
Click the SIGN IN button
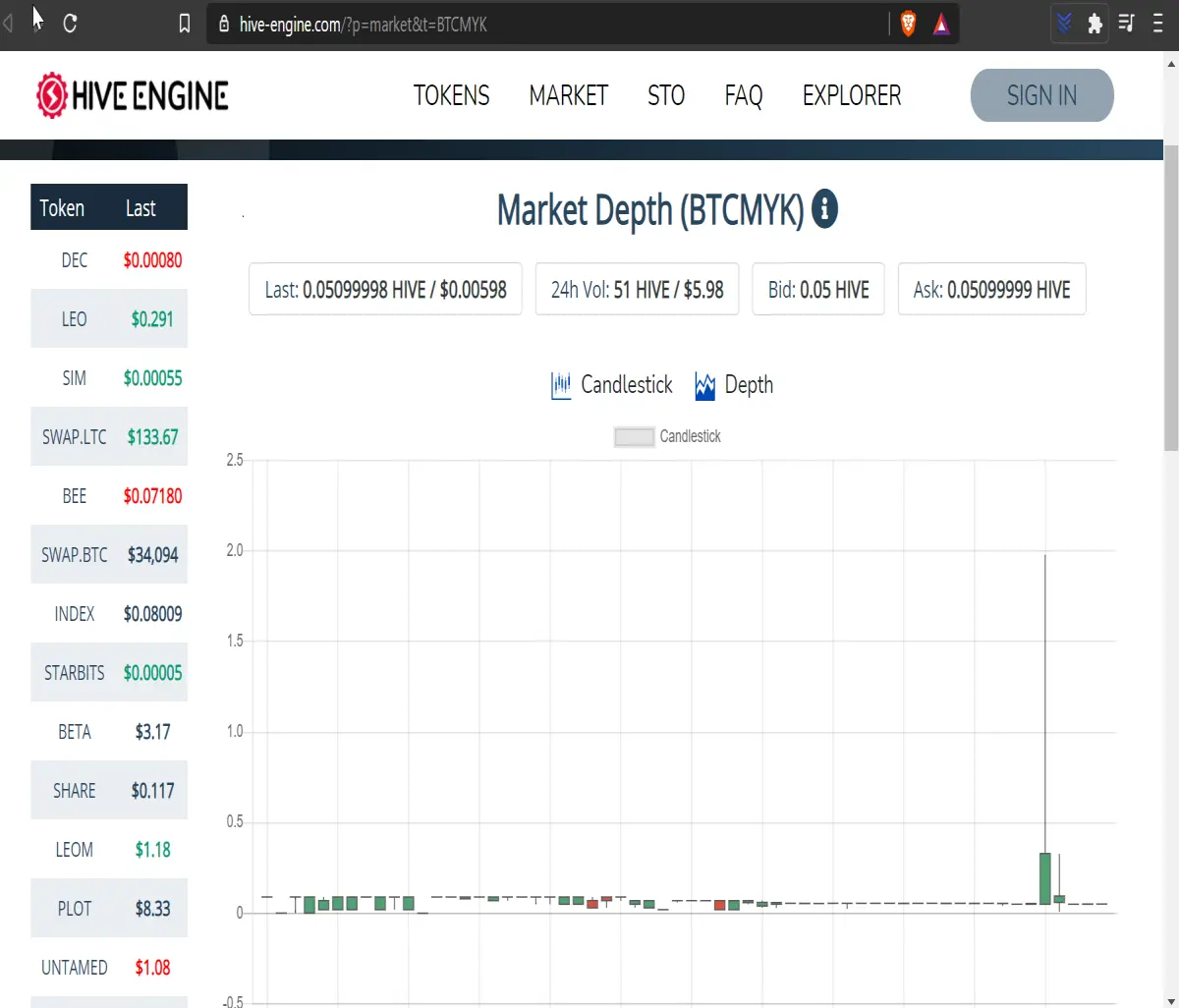(1042, 95)
